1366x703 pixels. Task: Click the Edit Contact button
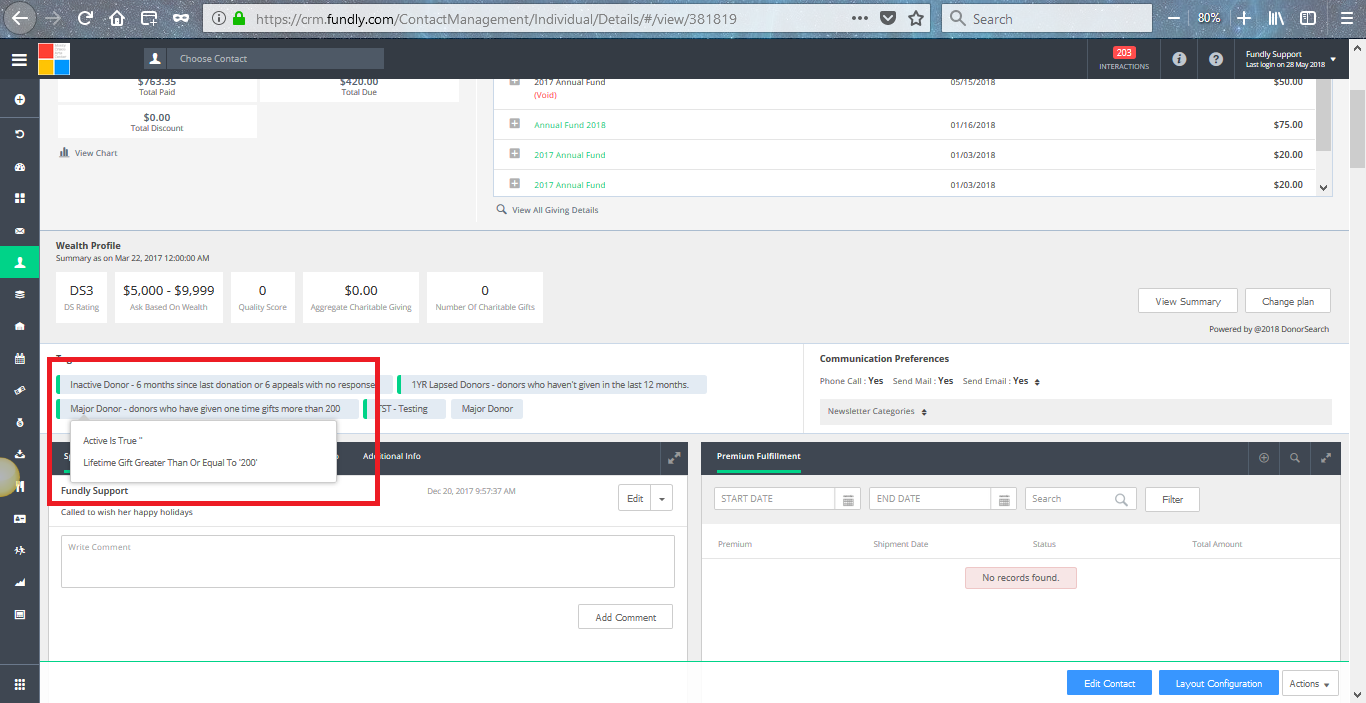pyautogui.click(x=1110, y=683)
